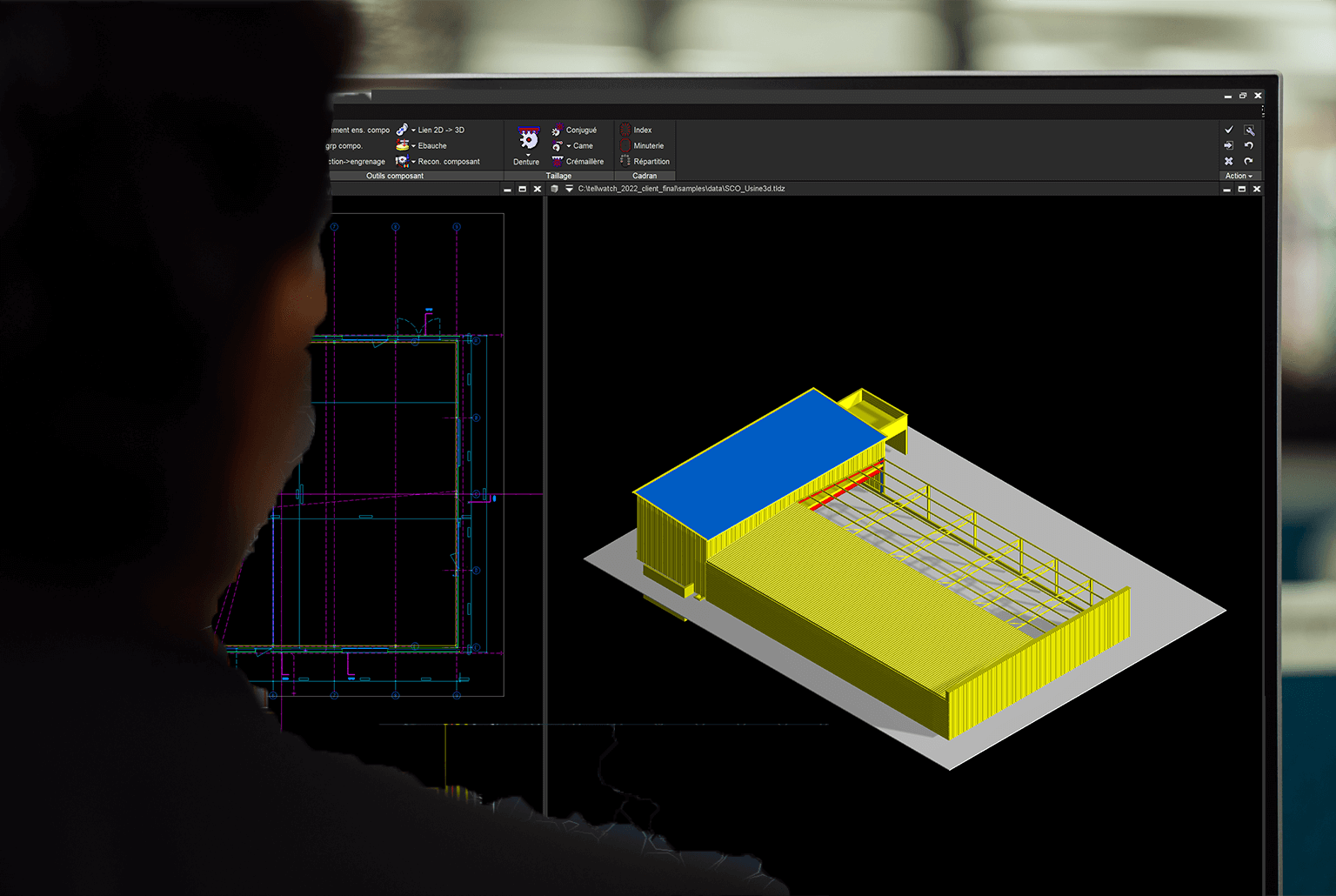Open the document dropdown triangle beside cube
The image size is (1336, 896).
tap(569, 189)
